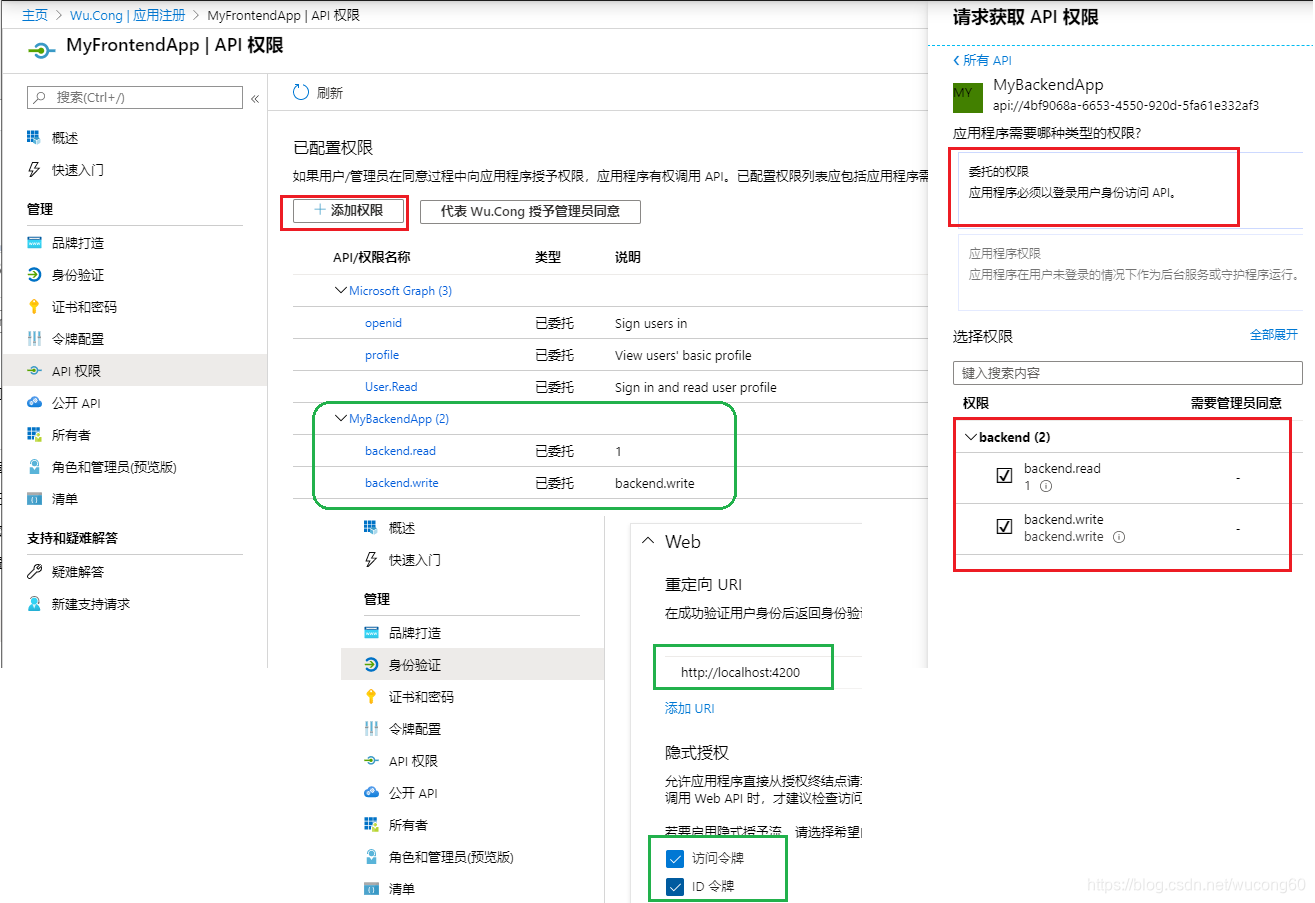Select the 应用程序权限 permission type card
Viewport: 1315px width, 903px height.
pyautogui.click(x=1130, y=273)
